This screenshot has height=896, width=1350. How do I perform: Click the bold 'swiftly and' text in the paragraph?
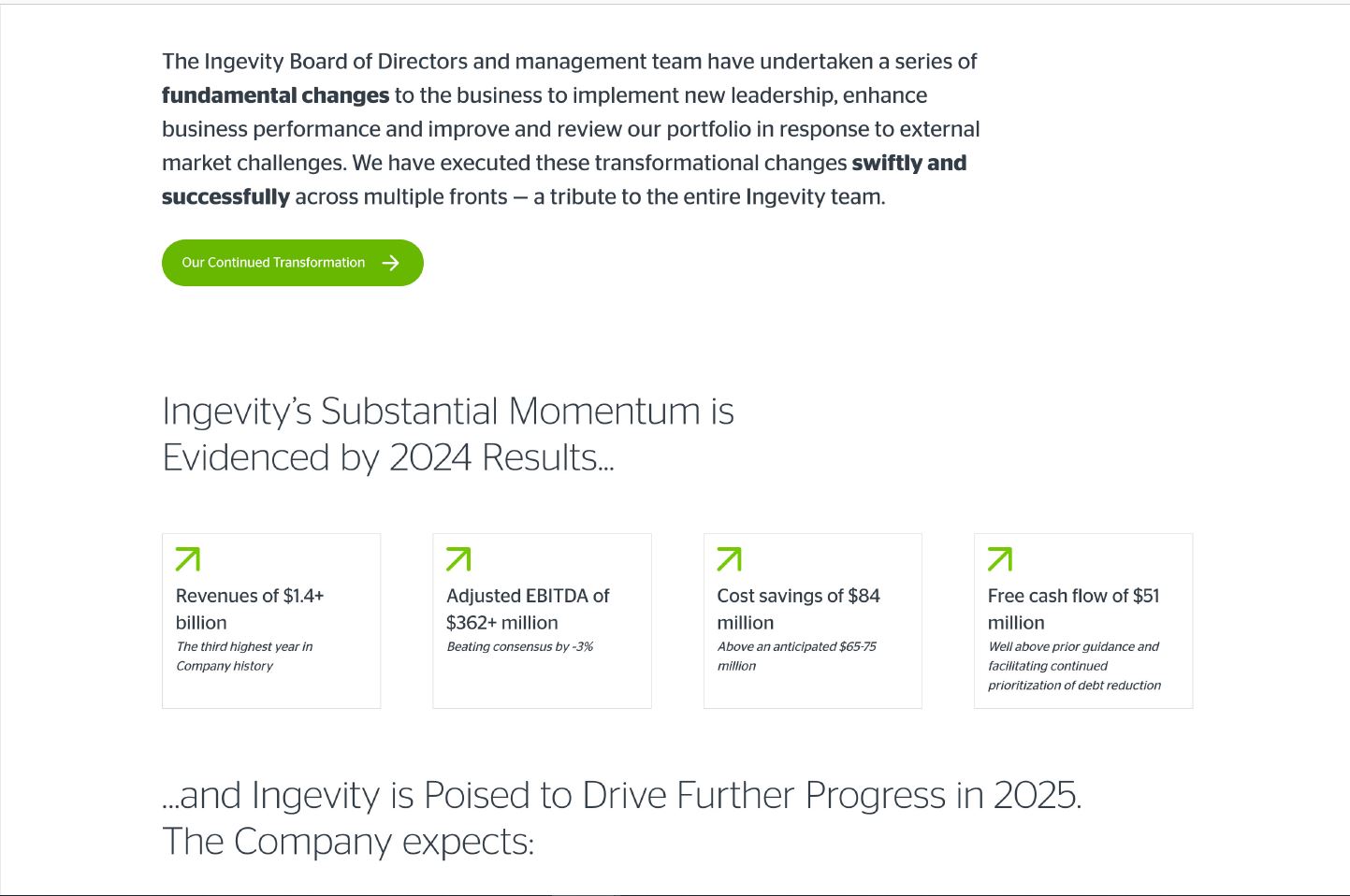point(908,163)
